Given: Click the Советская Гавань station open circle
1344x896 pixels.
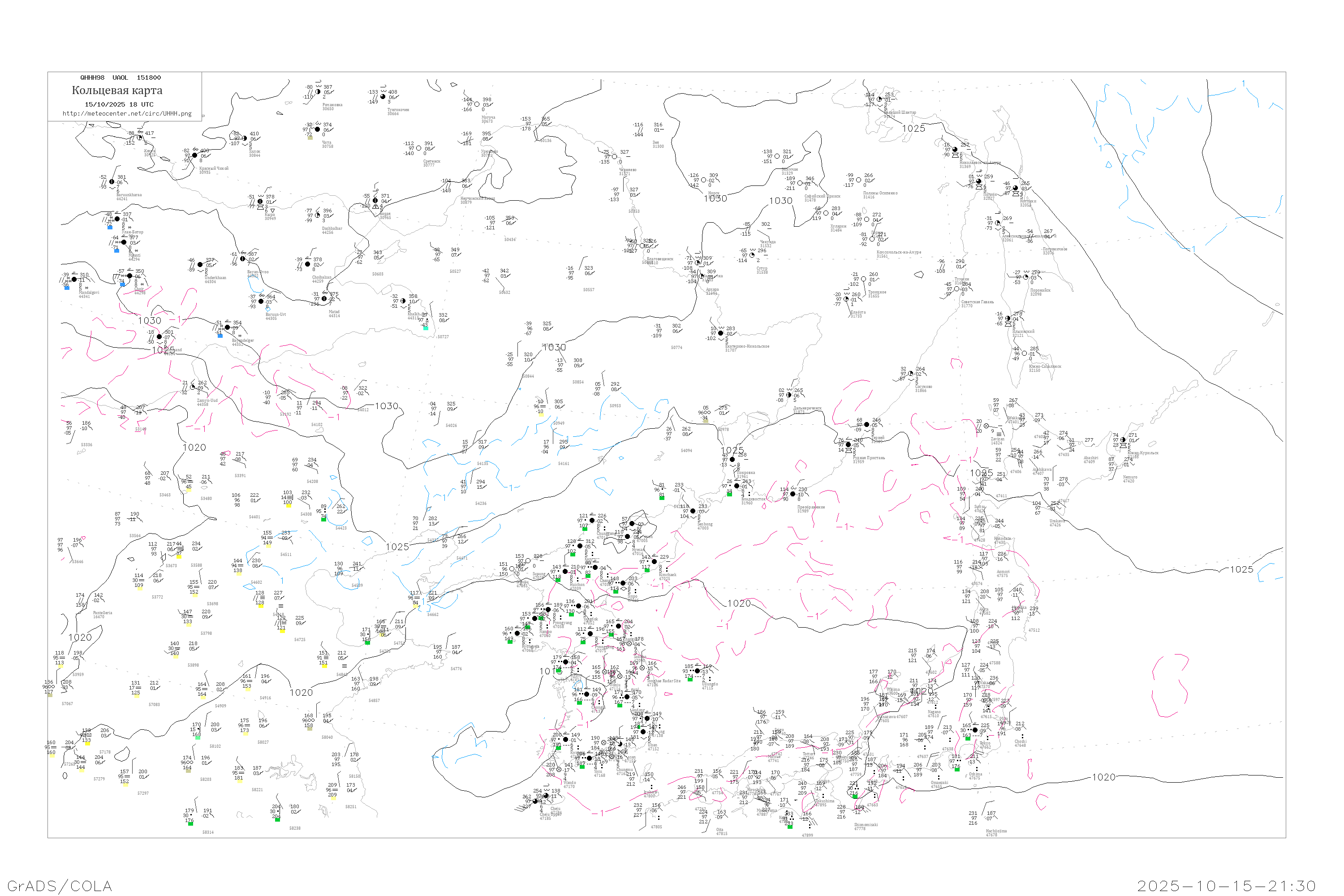Looking at the screenshot, I should coord(956,289).
